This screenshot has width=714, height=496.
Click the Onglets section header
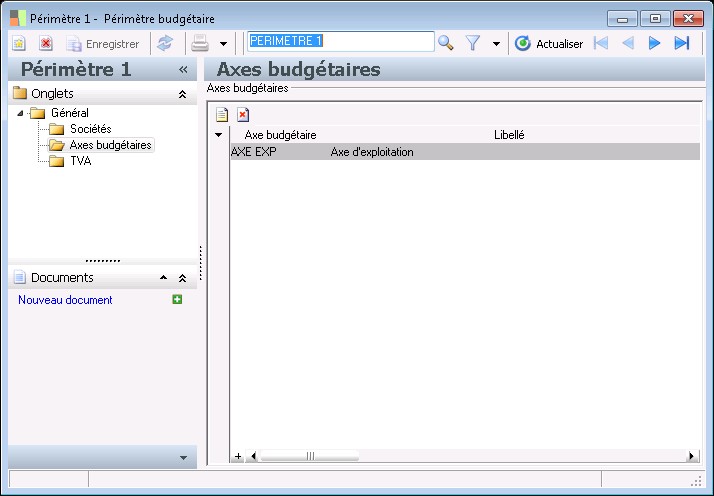click(x=102, y=94)
